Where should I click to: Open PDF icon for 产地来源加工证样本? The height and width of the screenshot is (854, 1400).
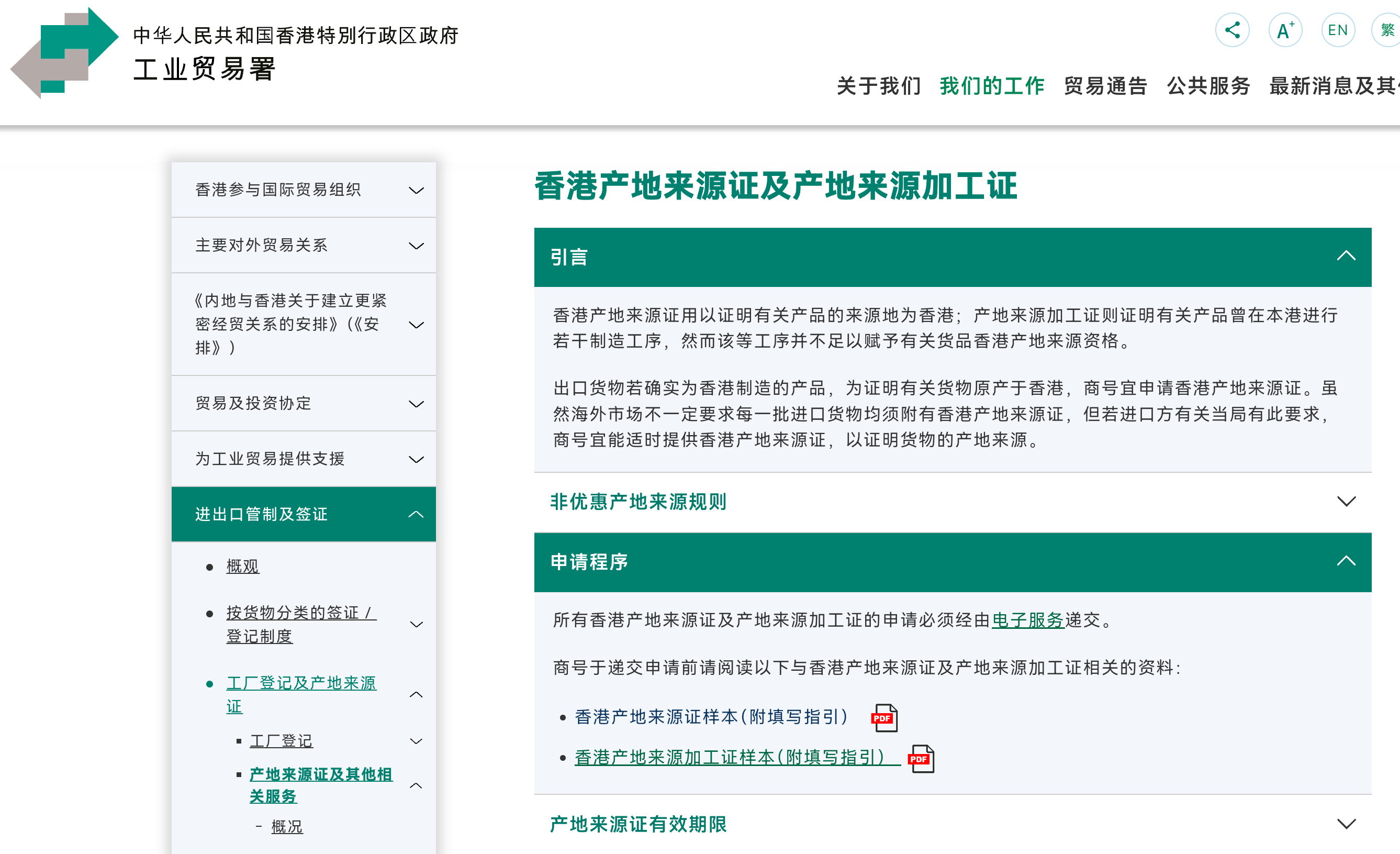click(921, 759)
